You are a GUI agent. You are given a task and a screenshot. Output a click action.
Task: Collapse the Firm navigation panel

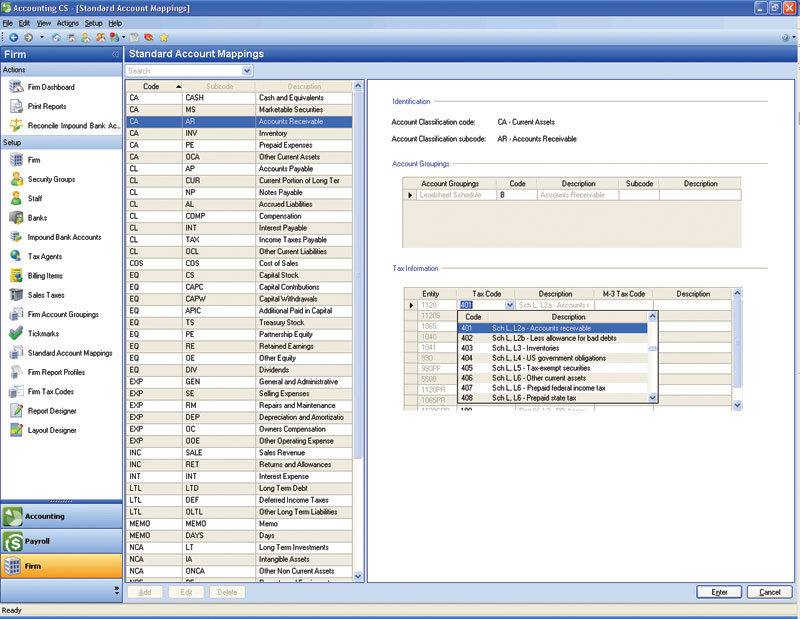point(115,54)
